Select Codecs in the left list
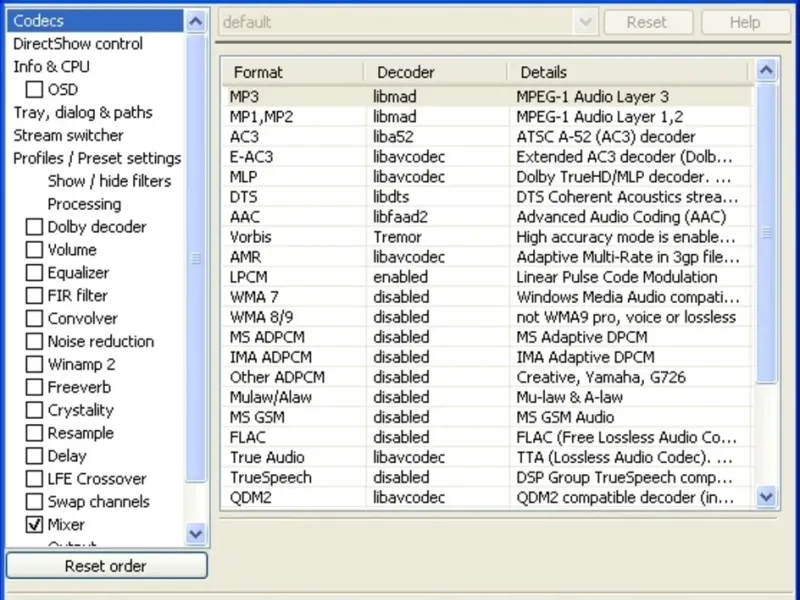The height and width of the screenshot is (600, 800). coord(95,21)
